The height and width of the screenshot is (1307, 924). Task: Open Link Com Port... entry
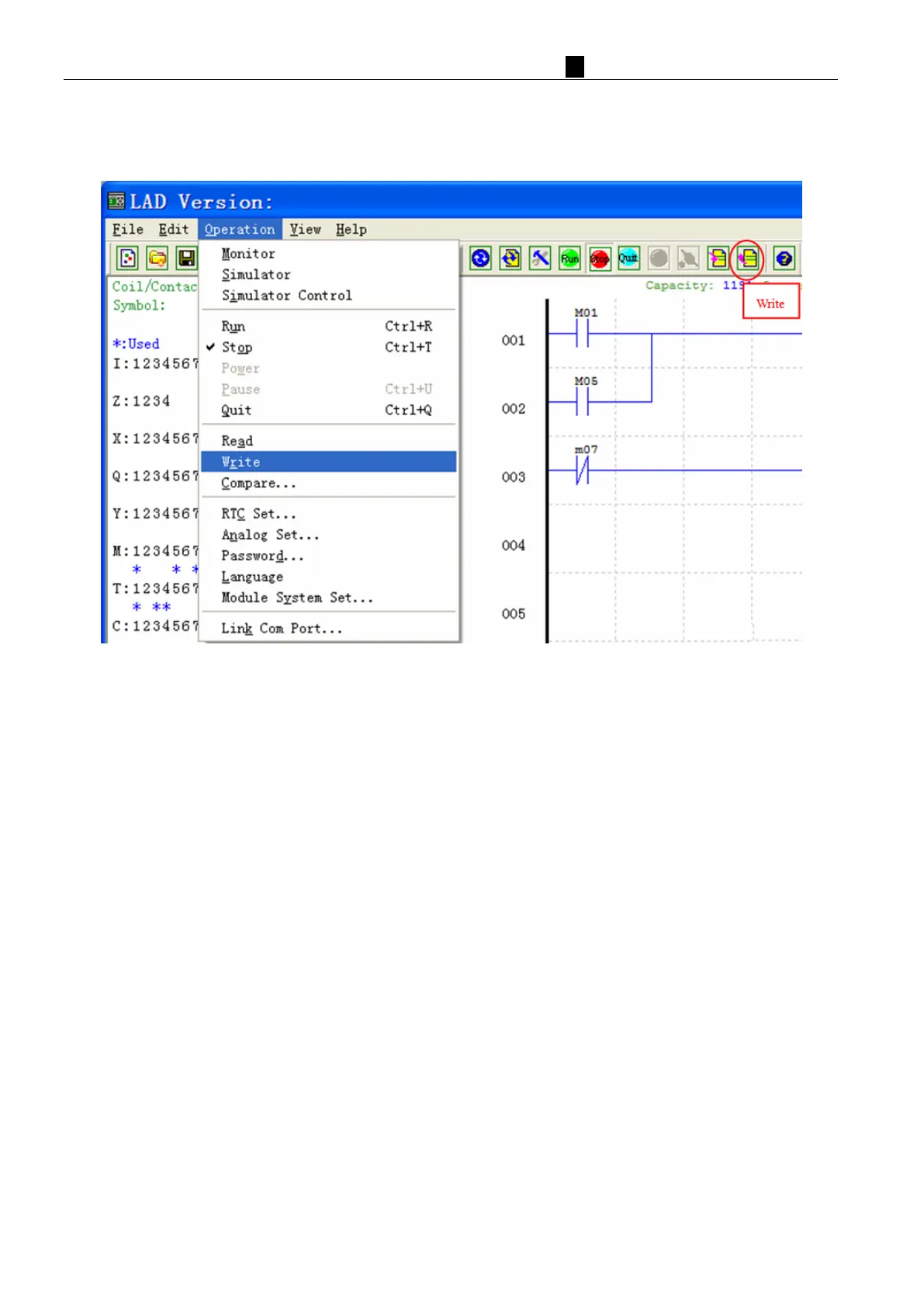(x=328, y=629)
